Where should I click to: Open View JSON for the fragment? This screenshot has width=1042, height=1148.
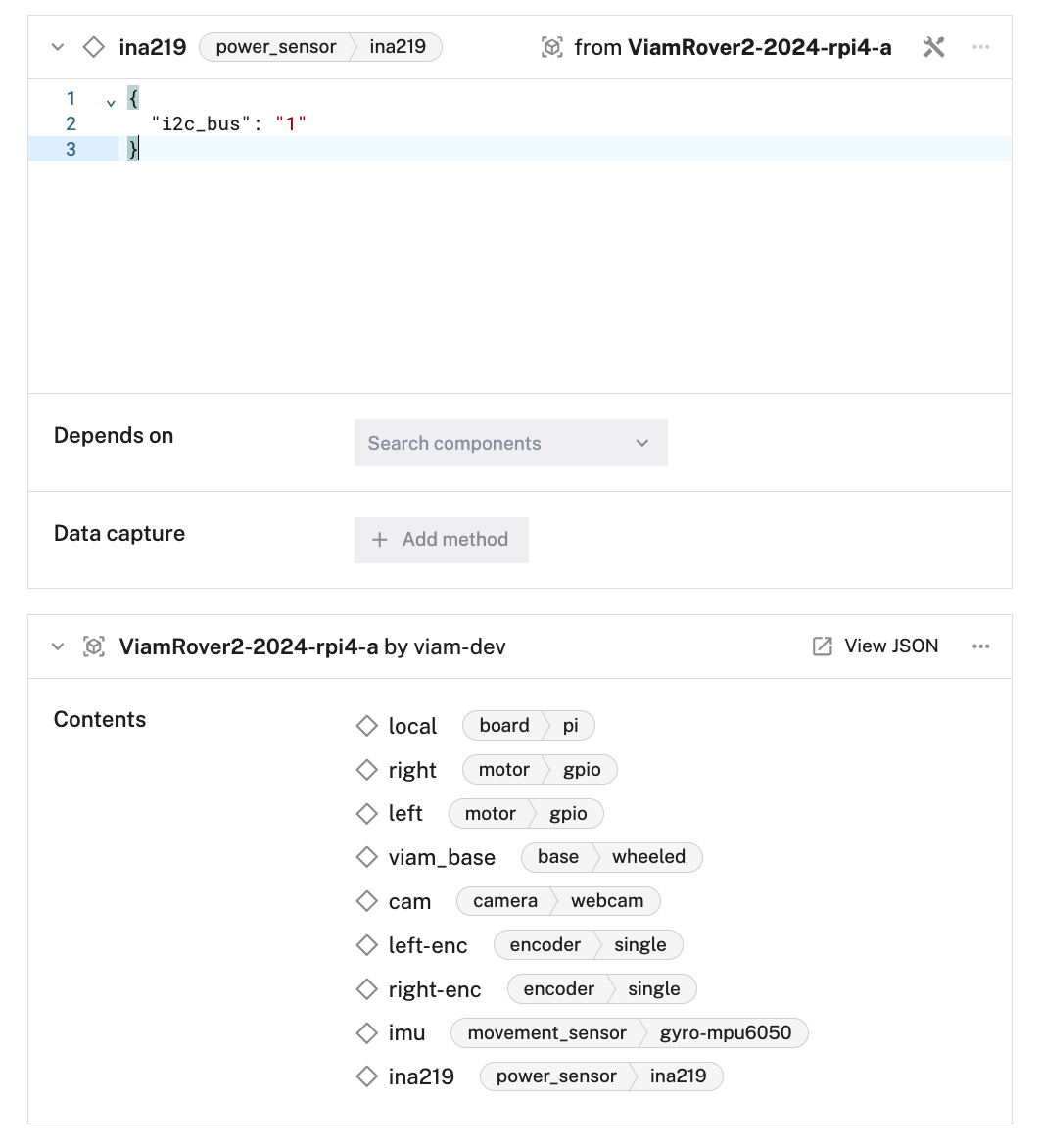tap(876, 646)
